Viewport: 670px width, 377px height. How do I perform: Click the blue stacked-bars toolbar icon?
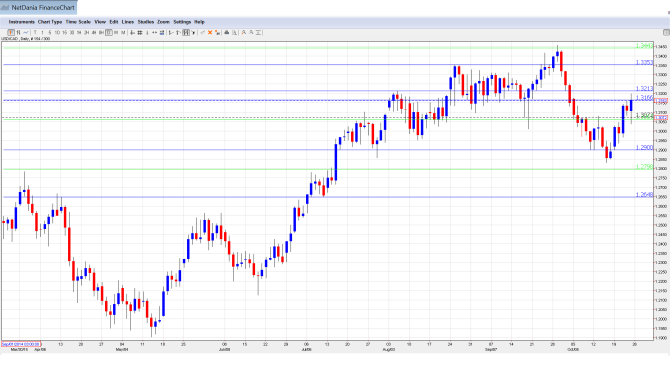click(x=162, y=32)
